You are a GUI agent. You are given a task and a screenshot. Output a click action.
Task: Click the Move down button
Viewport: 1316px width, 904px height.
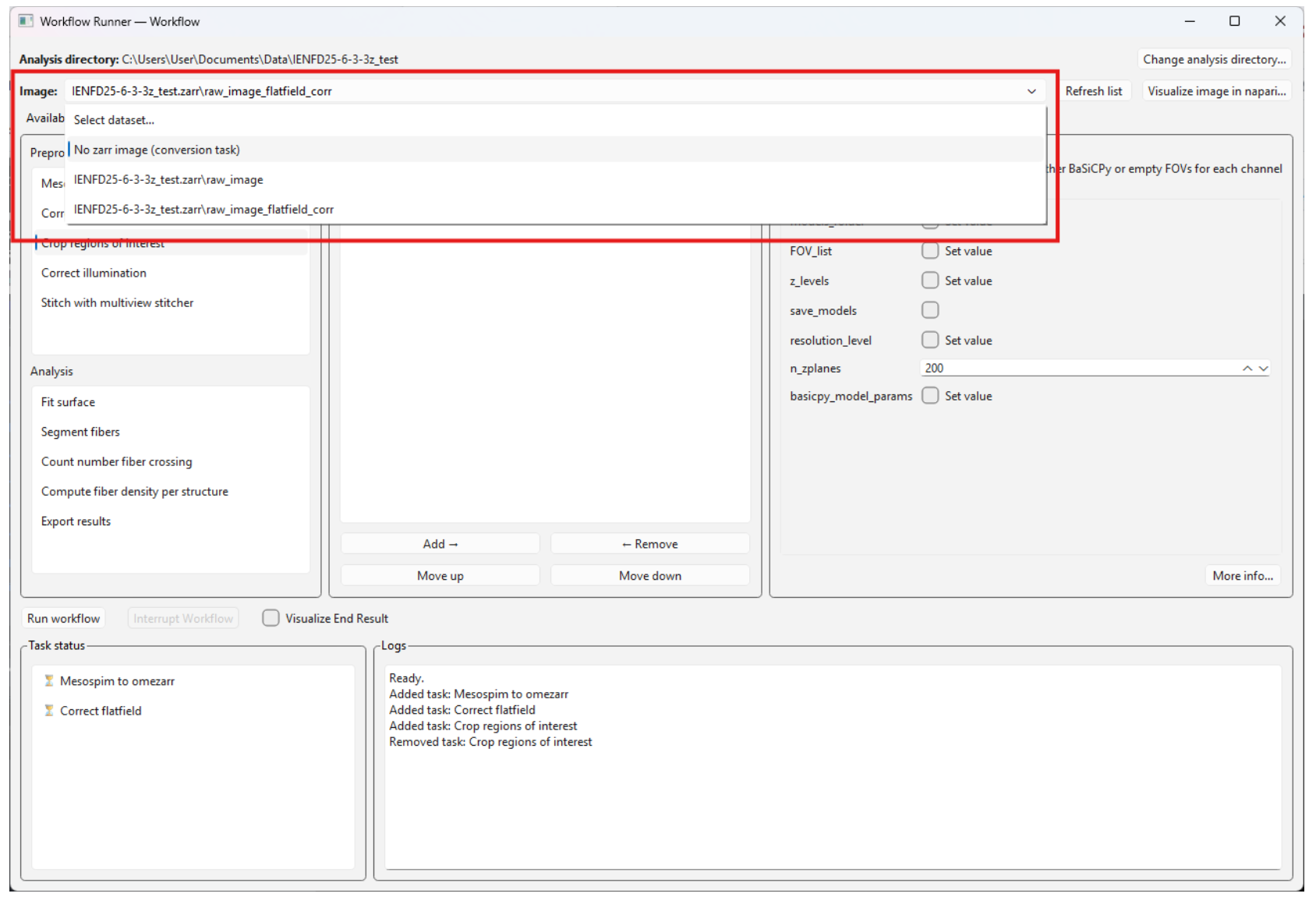coord(649,575)
